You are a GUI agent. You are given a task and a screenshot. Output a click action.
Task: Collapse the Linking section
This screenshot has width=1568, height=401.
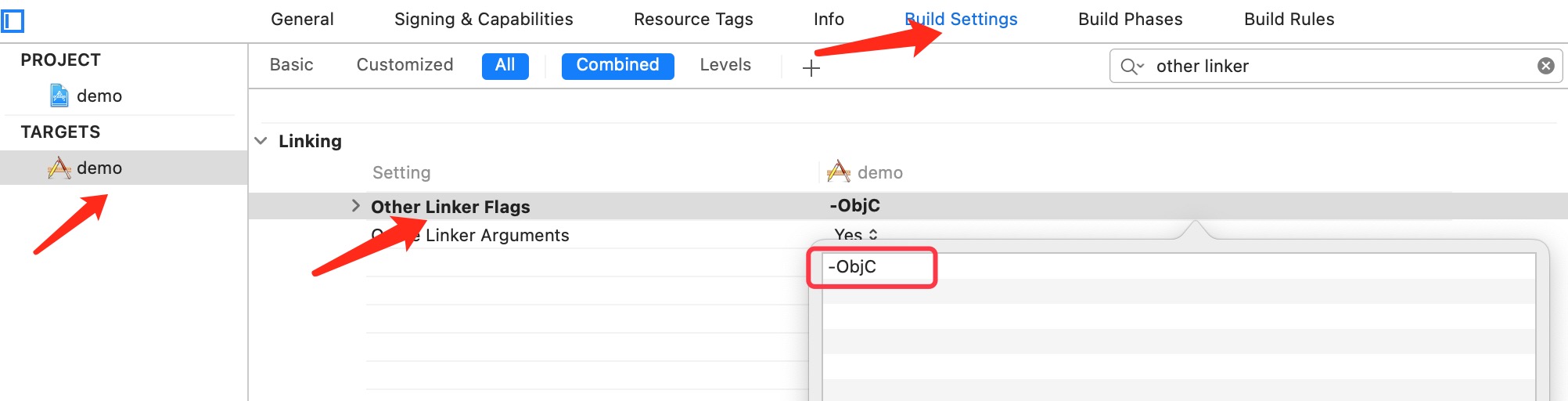pyautogui.click(x=261, y=141)
